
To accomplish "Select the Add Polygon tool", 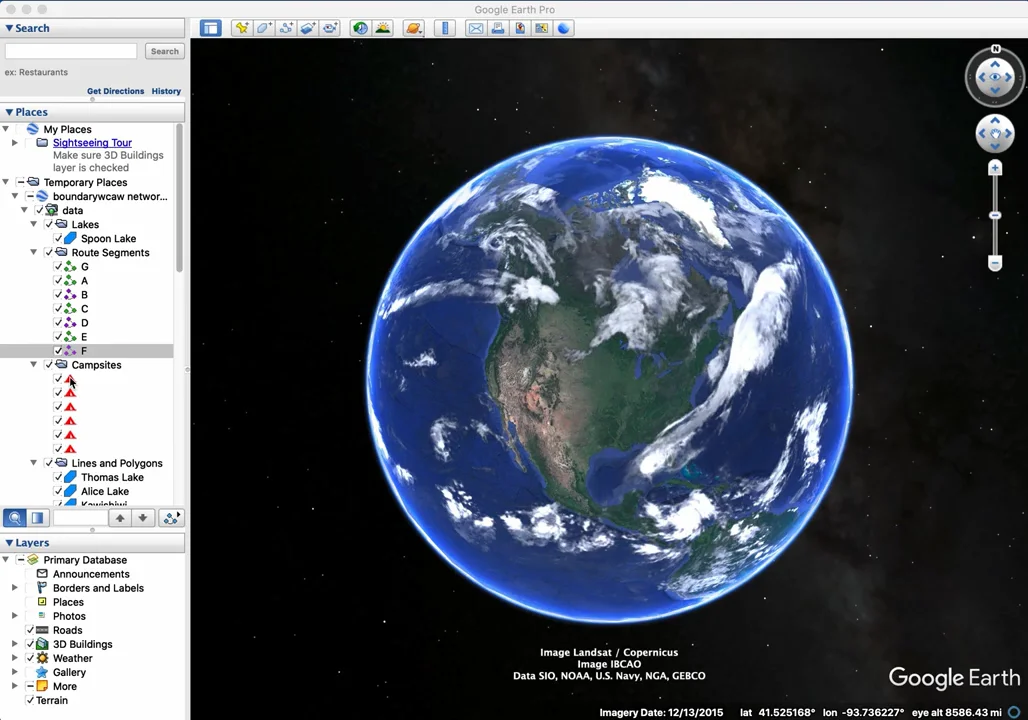I will (264, 28).
